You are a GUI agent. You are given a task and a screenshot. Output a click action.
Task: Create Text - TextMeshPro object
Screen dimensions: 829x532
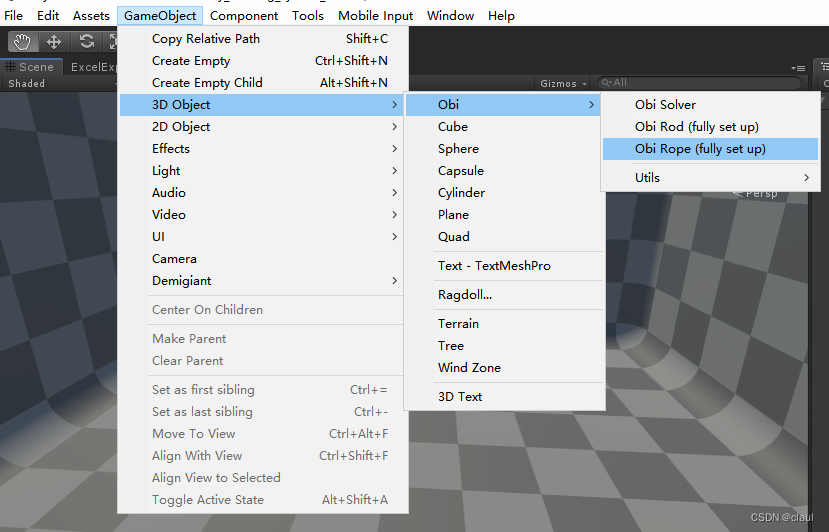tap(503, 266)
